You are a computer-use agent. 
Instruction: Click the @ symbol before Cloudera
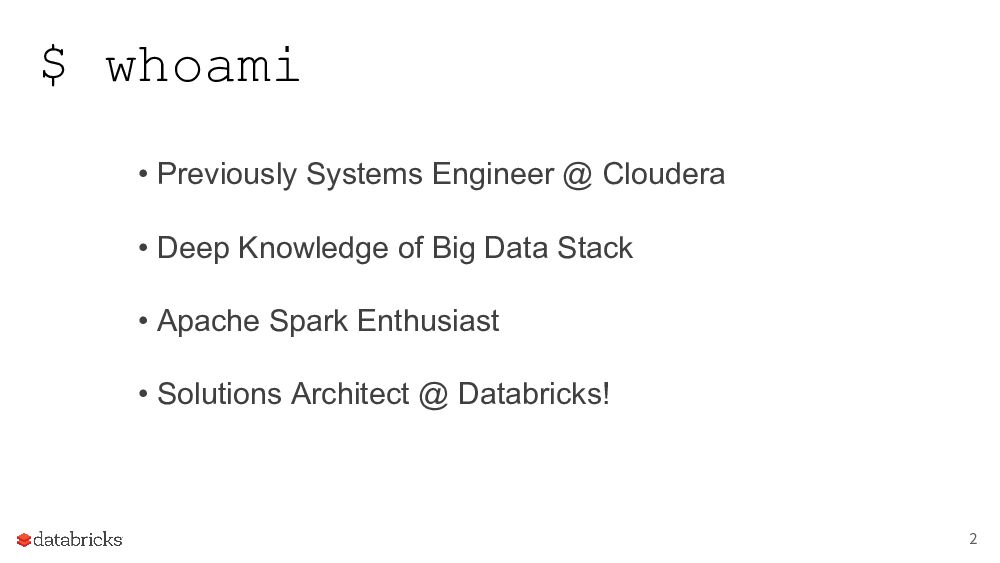578,175
